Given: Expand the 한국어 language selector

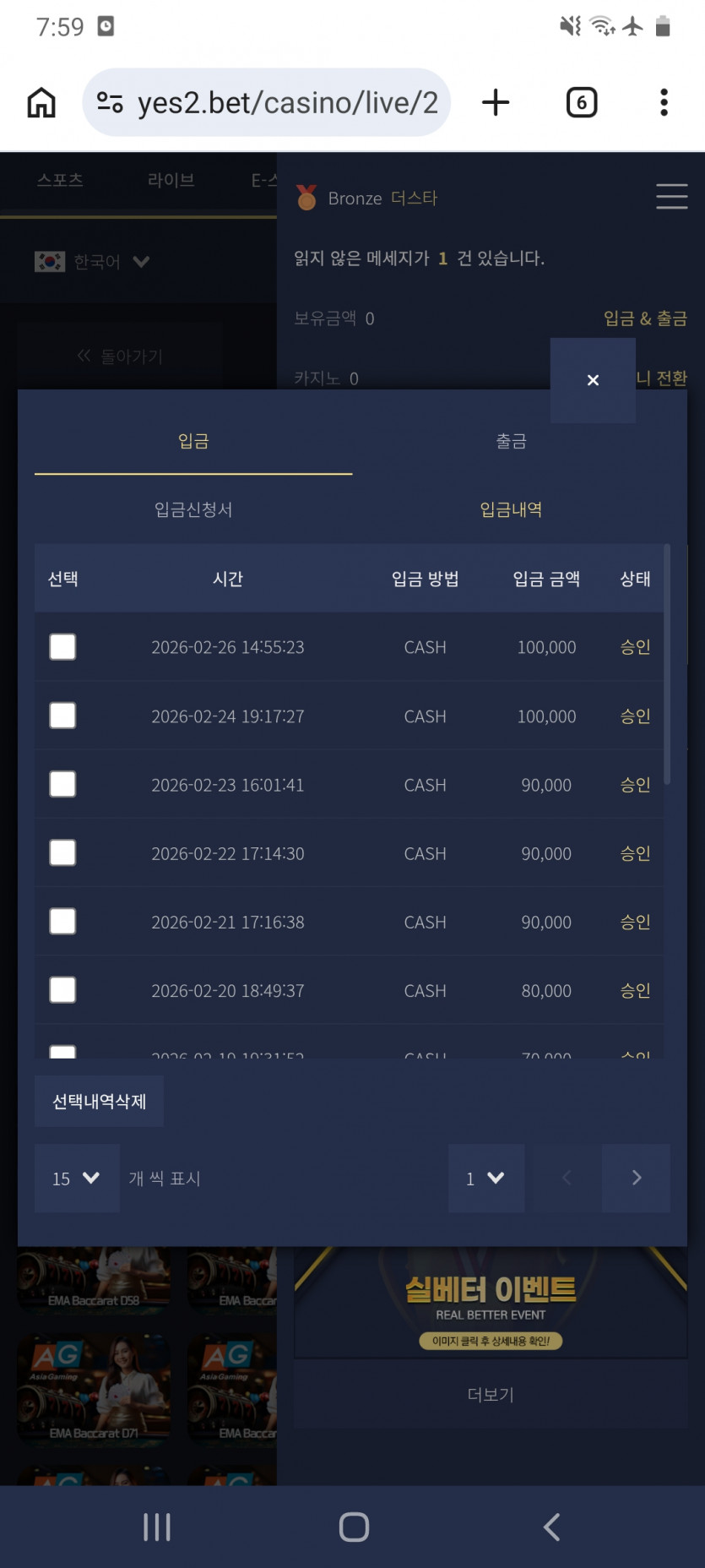Looking at the screenshot, I should point(92,262).
